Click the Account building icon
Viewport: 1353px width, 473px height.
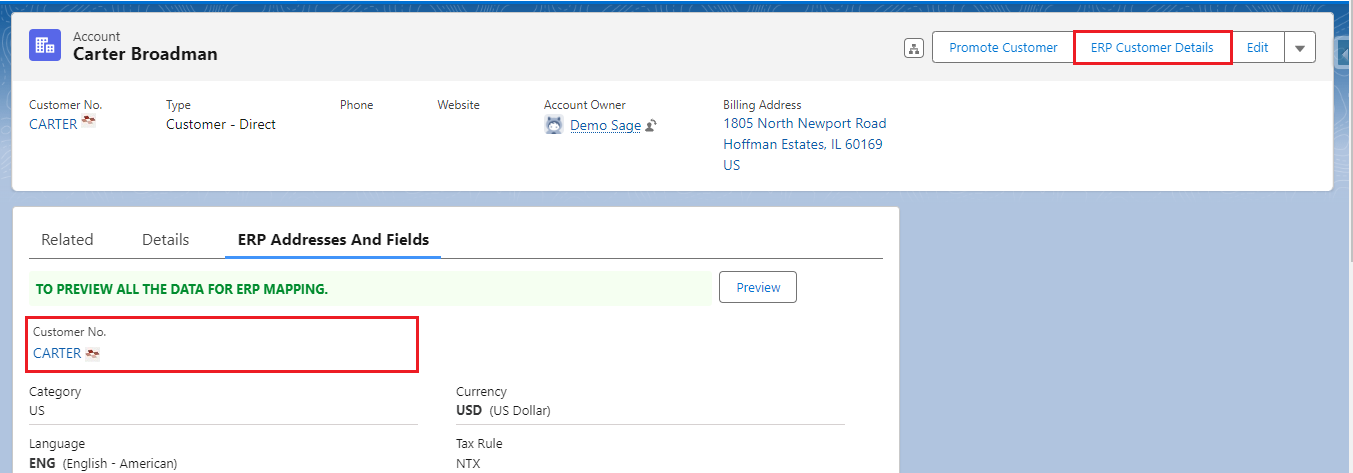(x=45, y=46)
